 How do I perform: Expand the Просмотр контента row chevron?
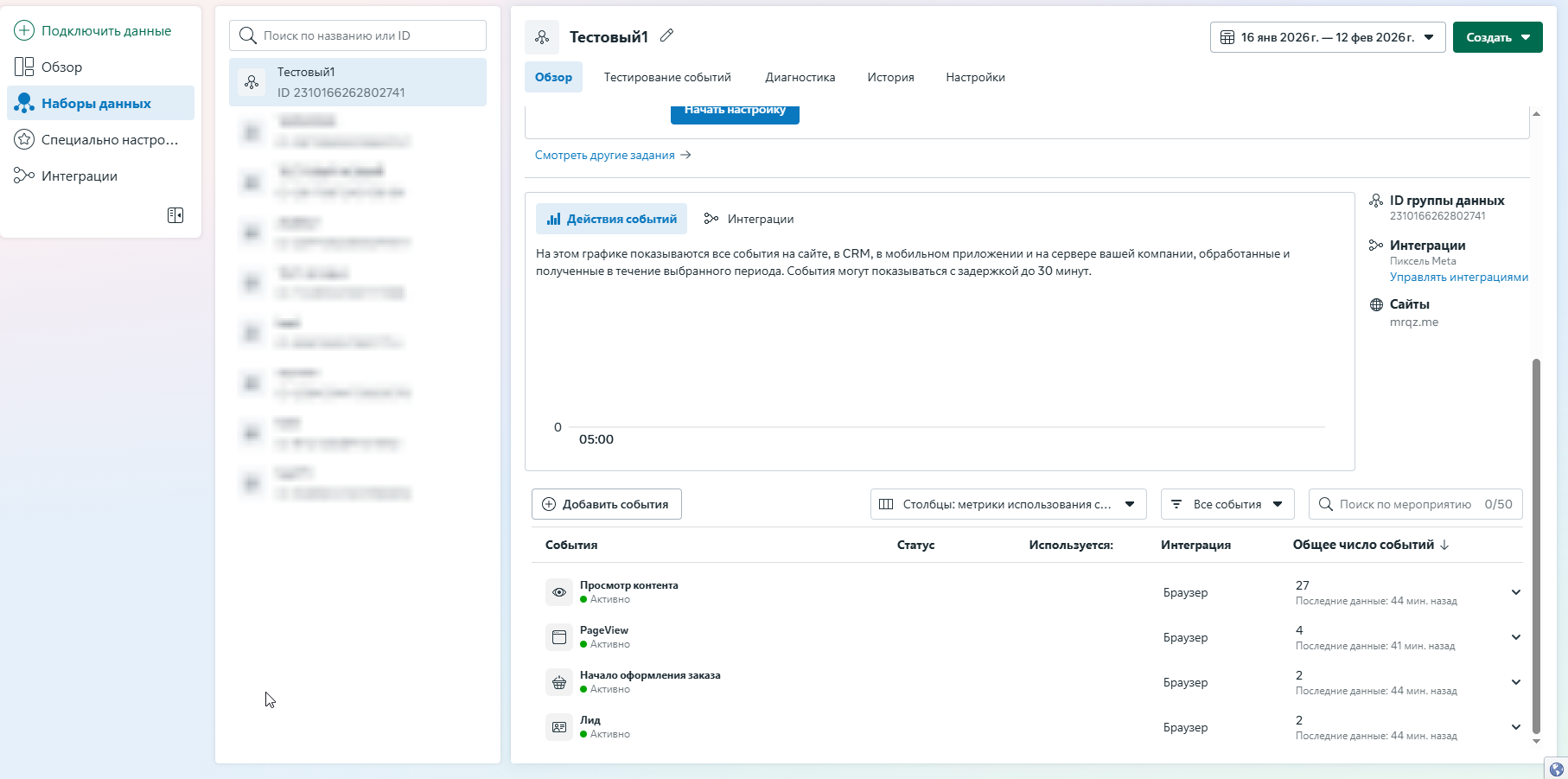pyautogui.click(x=1515, y=592)
